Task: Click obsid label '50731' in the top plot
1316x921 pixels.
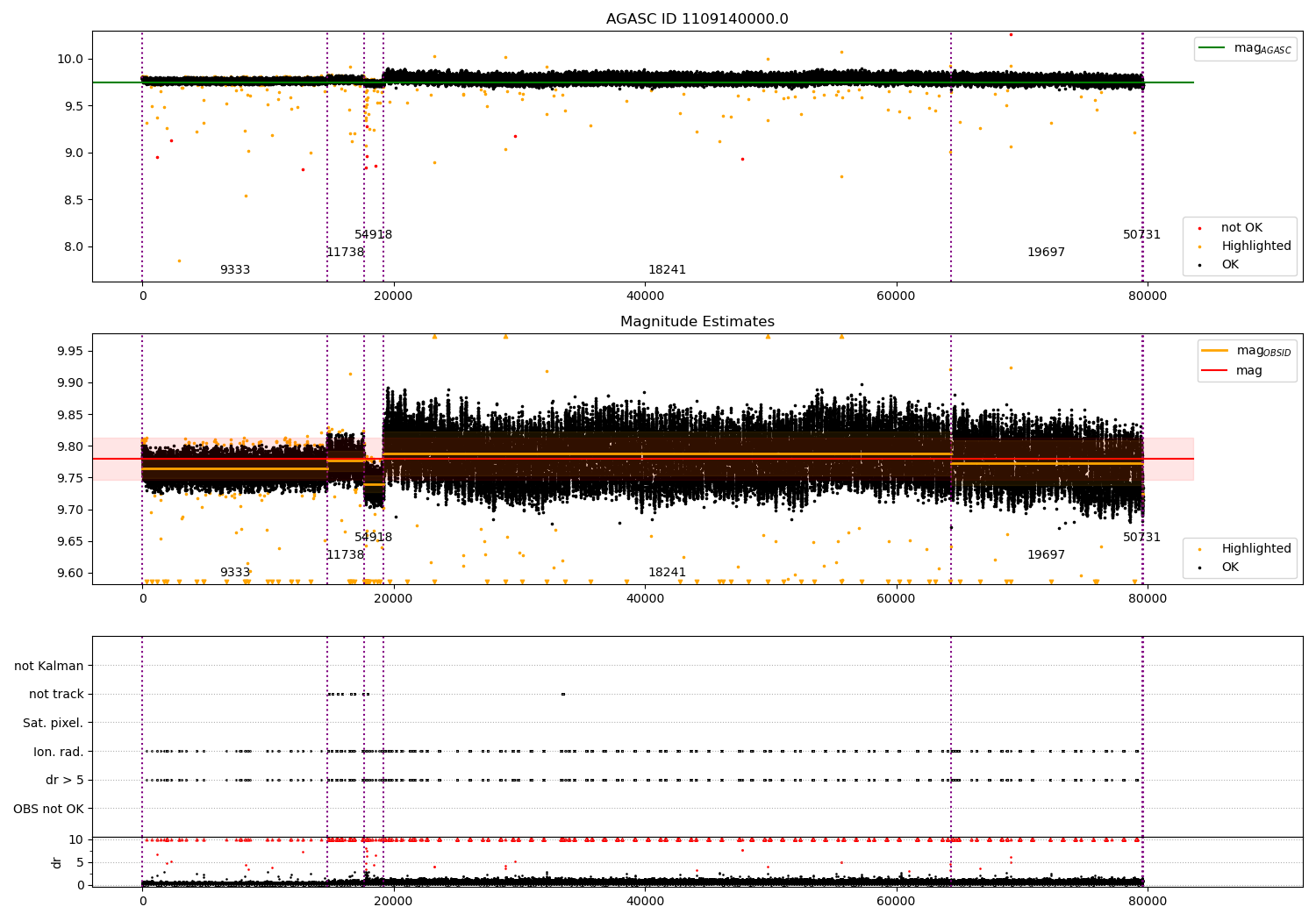Action: pos(1142,235)
